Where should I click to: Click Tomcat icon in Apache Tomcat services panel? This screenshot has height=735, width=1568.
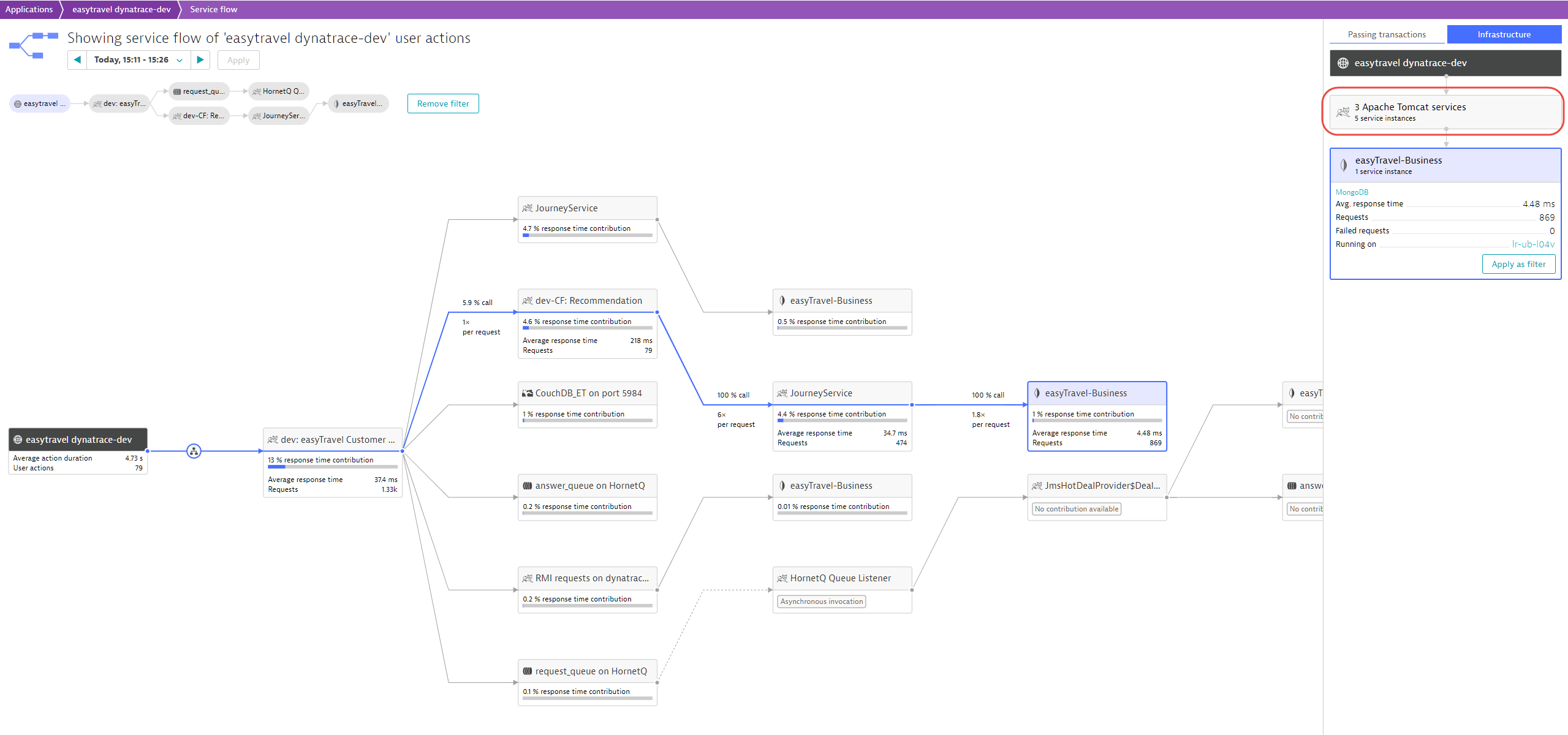click(1343, 111)
